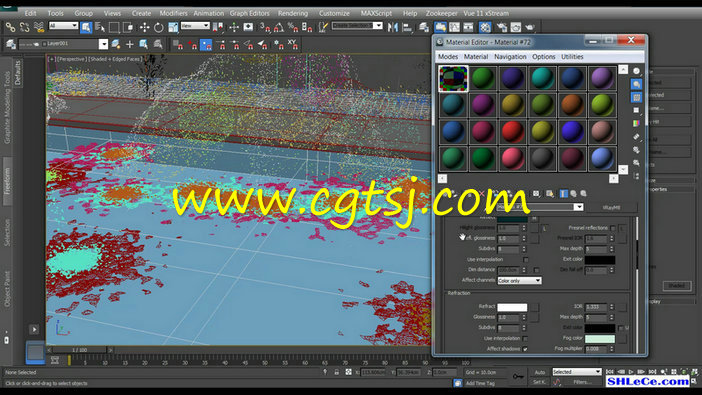Click the highlighted snap-to-vertex icon
This screenshot has width=702, height=395.
[206, 44]
